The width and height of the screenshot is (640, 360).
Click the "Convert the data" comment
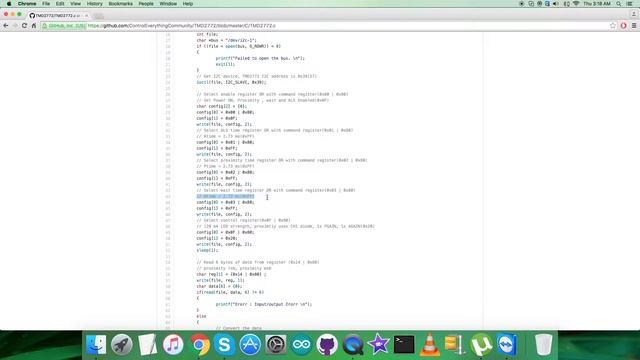(x=239, y=328)
